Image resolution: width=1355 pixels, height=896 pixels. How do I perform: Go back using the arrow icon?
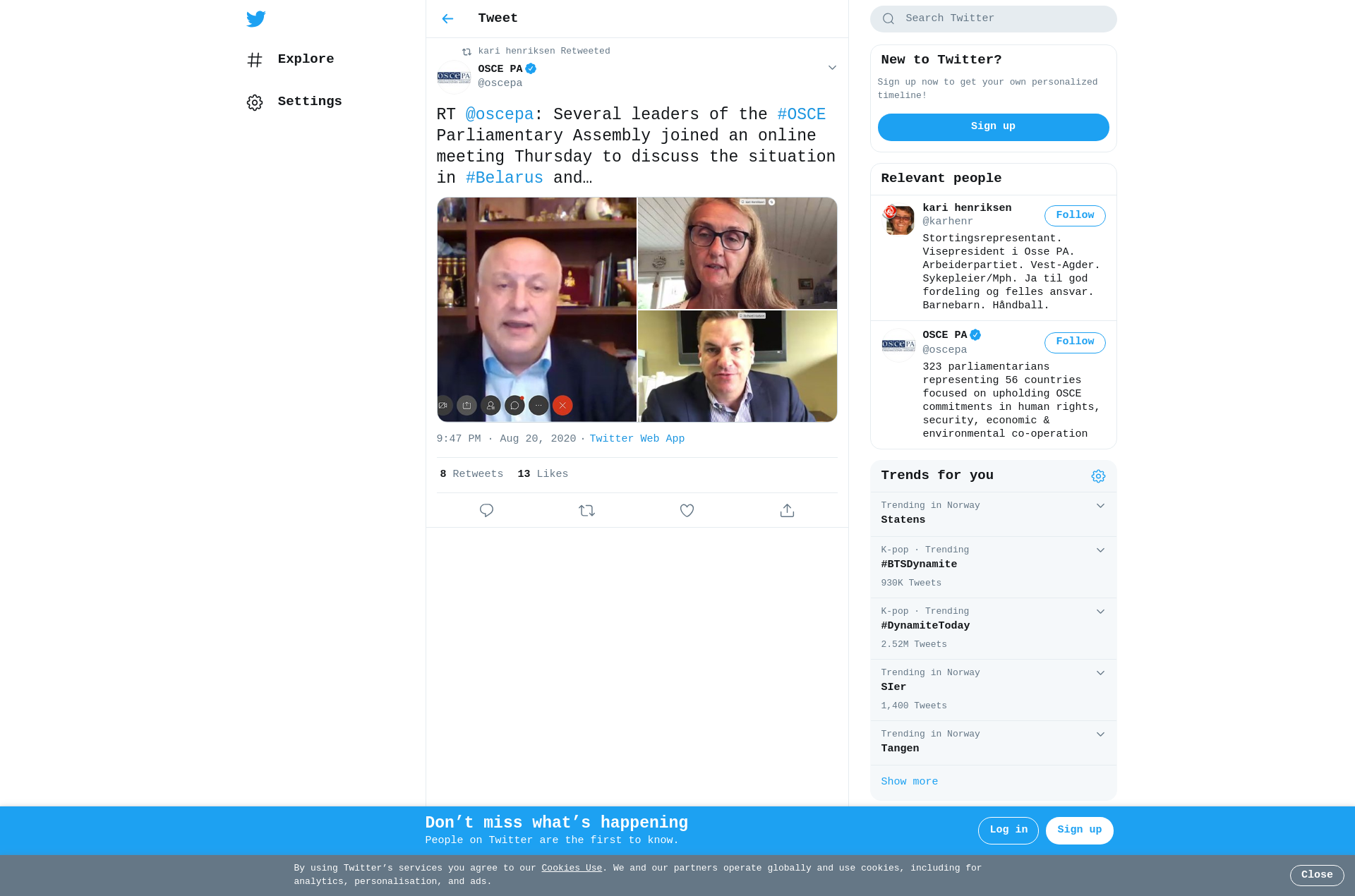pos(447,19)
